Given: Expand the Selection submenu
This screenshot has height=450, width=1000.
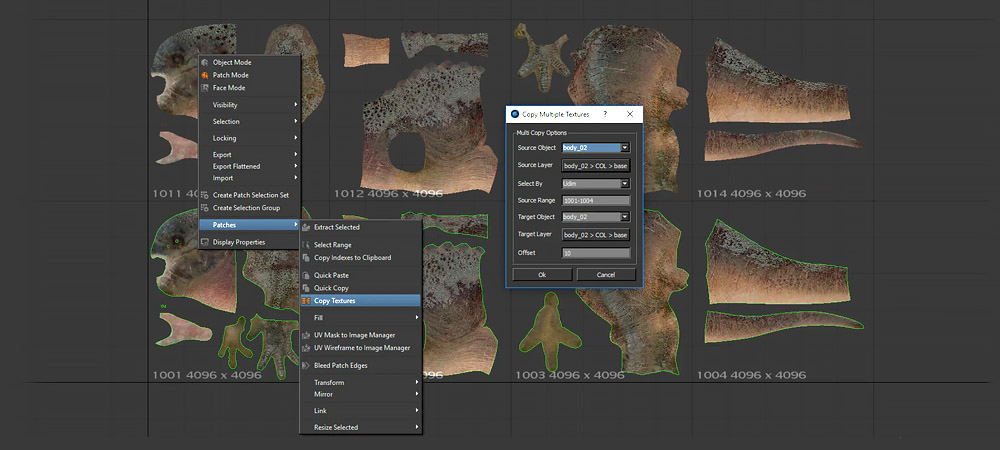Looking at the screenshot, I should pyautogui.click(x=249, y=122).
